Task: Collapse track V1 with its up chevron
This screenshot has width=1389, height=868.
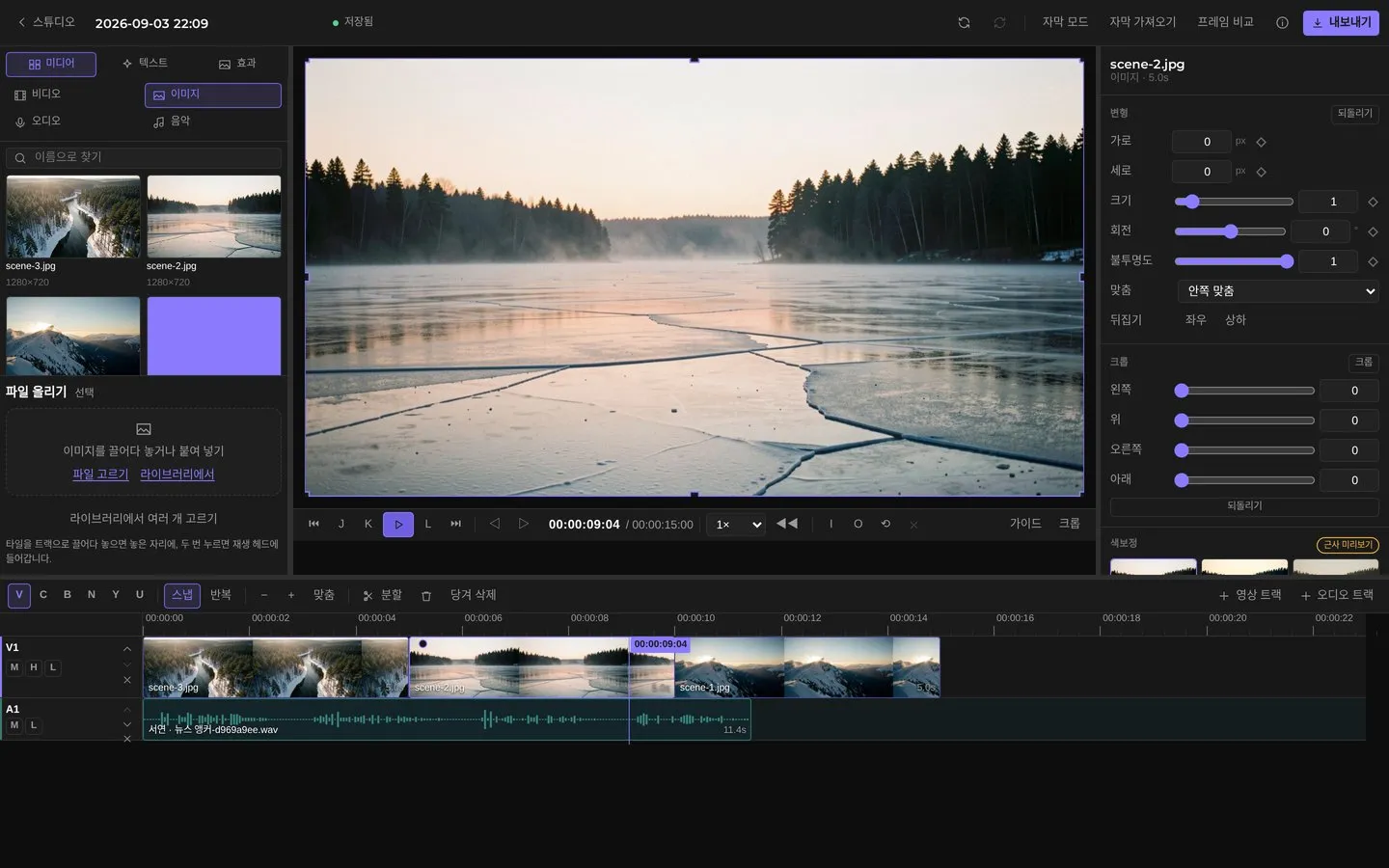Action: tap(127, 649)
